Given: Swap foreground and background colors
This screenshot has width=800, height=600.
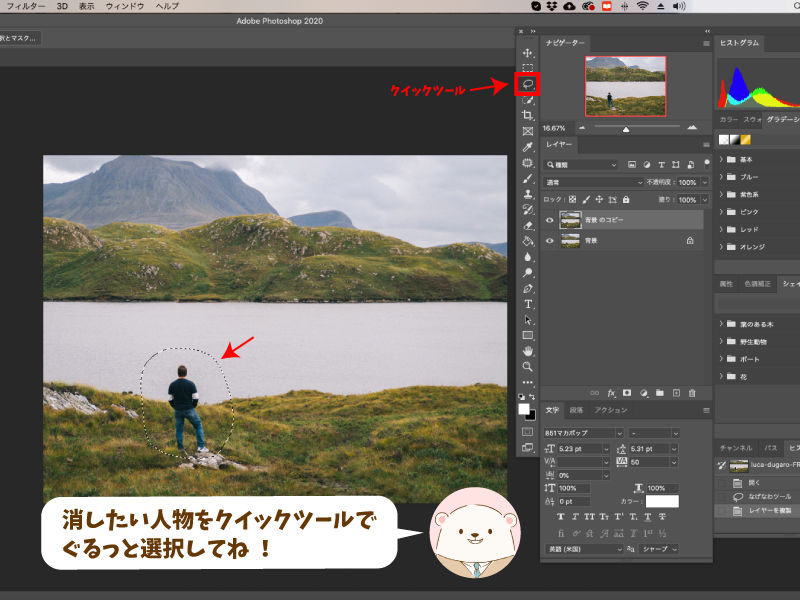Looking at the screenshot, I should point(532,396).
